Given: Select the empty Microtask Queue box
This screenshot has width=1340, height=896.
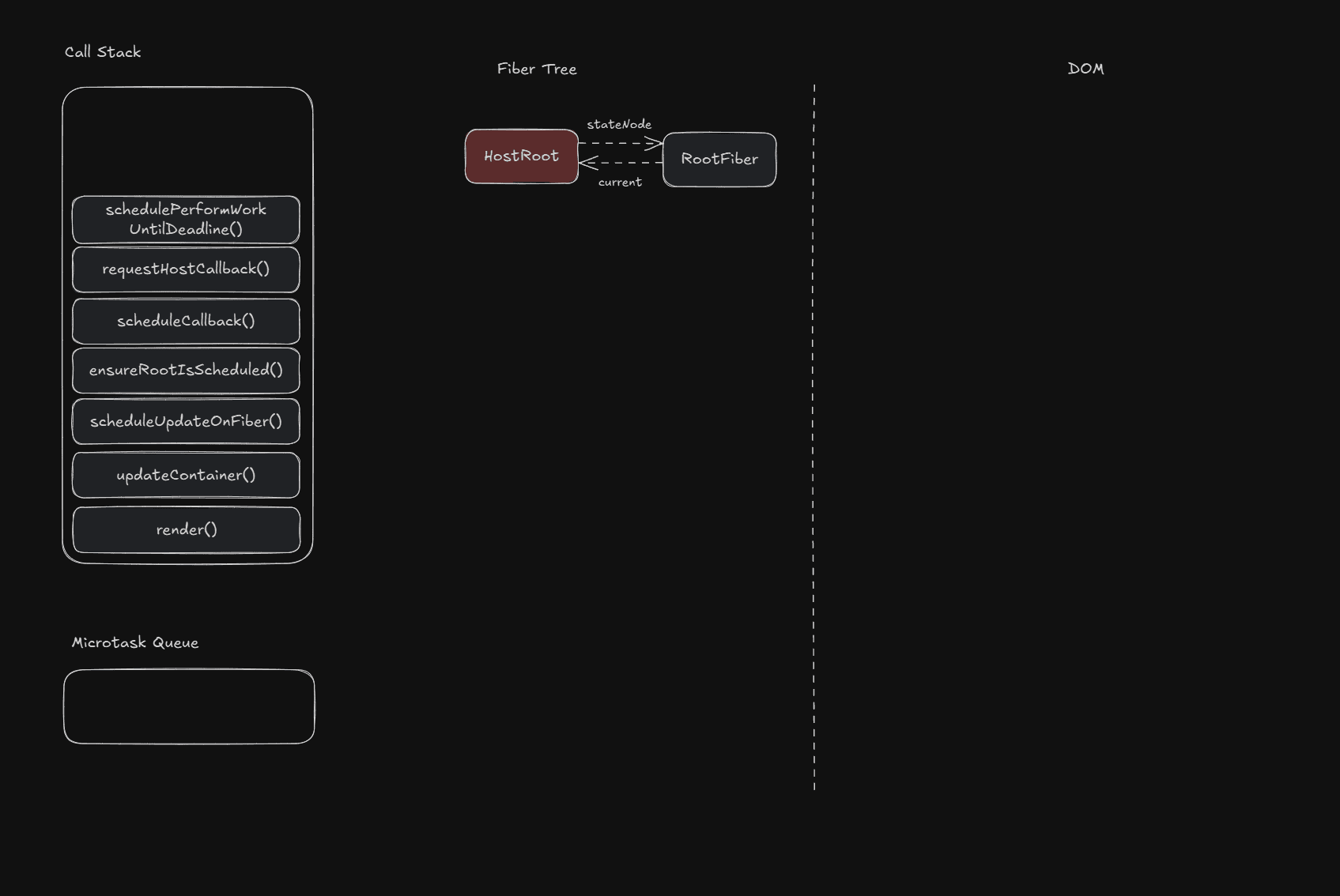Looking at the screenshot, I should 189,706.
